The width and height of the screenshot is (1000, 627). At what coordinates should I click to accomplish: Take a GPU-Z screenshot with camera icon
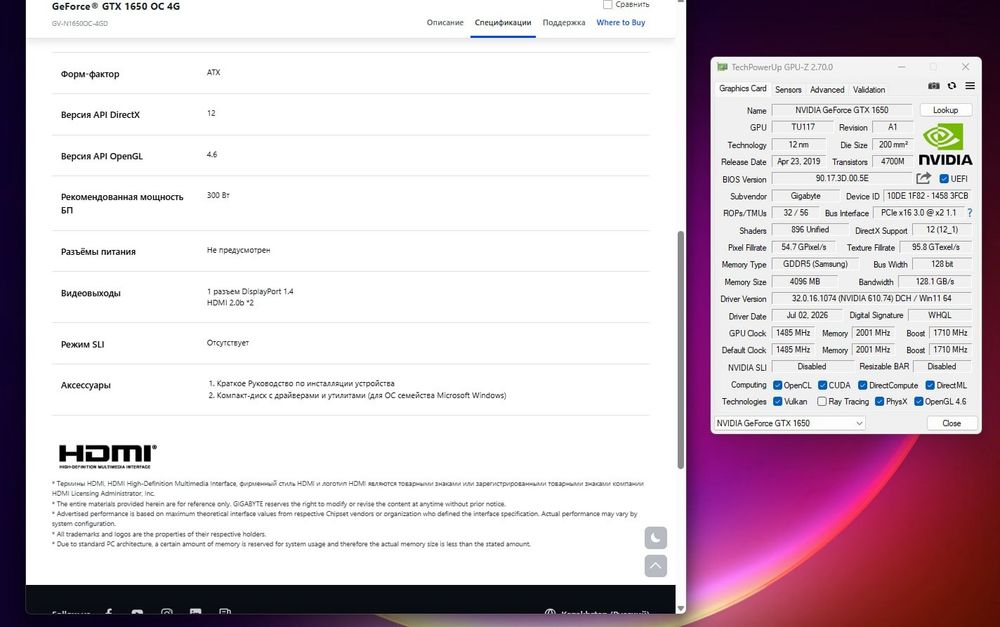point(934,85)
